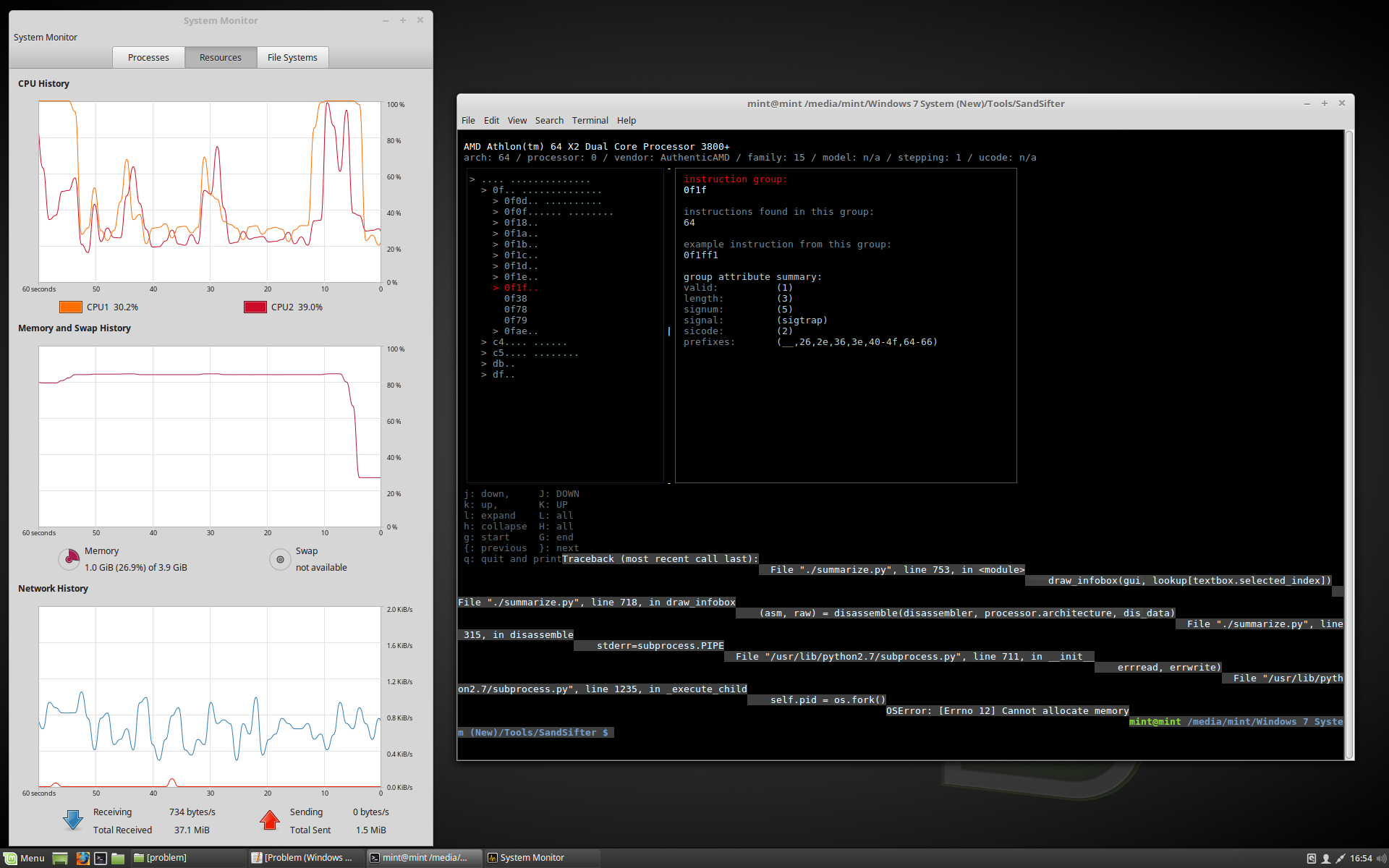The image size is (1389, 868).
Task: Switch to the [problem] folder window
Action: point(166,858)
